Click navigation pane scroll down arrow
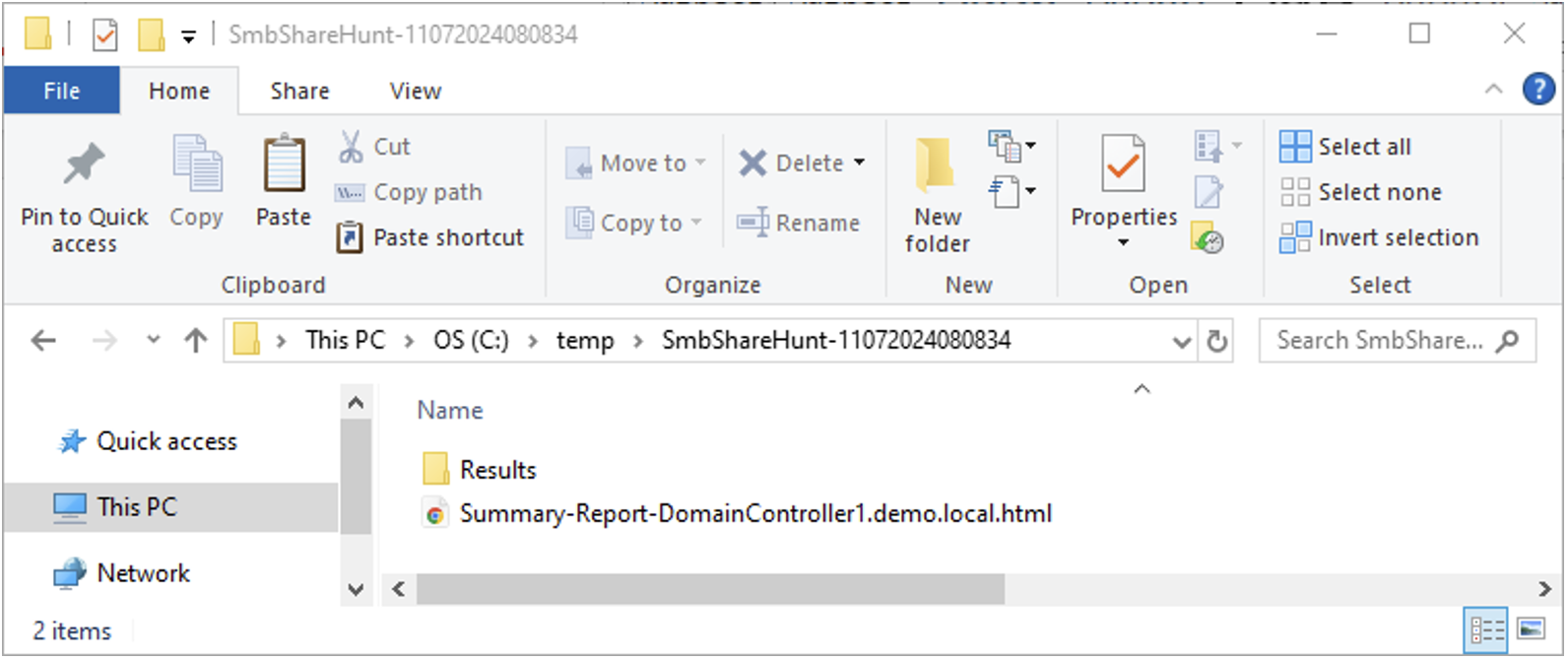Screen dimensions: 1568x660 (356, 589)
